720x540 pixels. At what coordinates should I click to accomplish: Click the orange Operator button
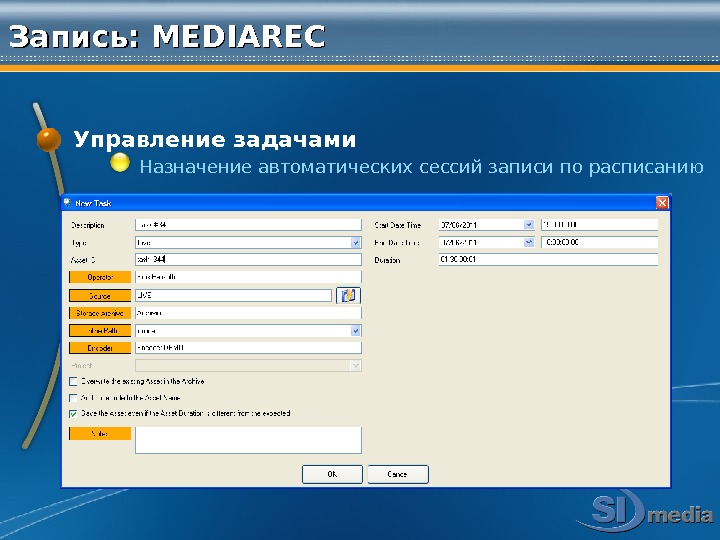tap(100, 277)
